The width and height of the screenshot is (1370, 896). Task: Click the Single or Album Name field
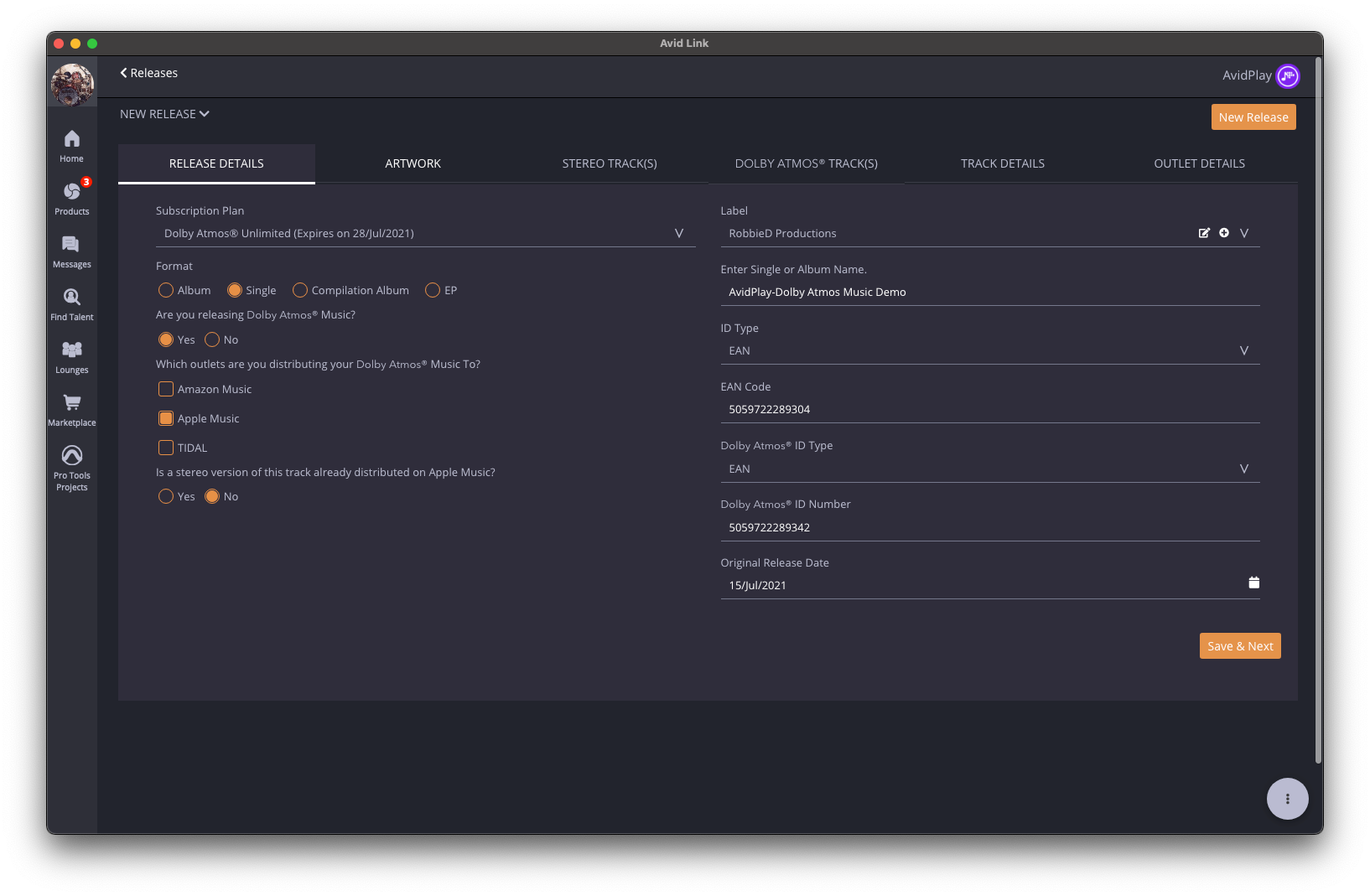pos(990,293)
